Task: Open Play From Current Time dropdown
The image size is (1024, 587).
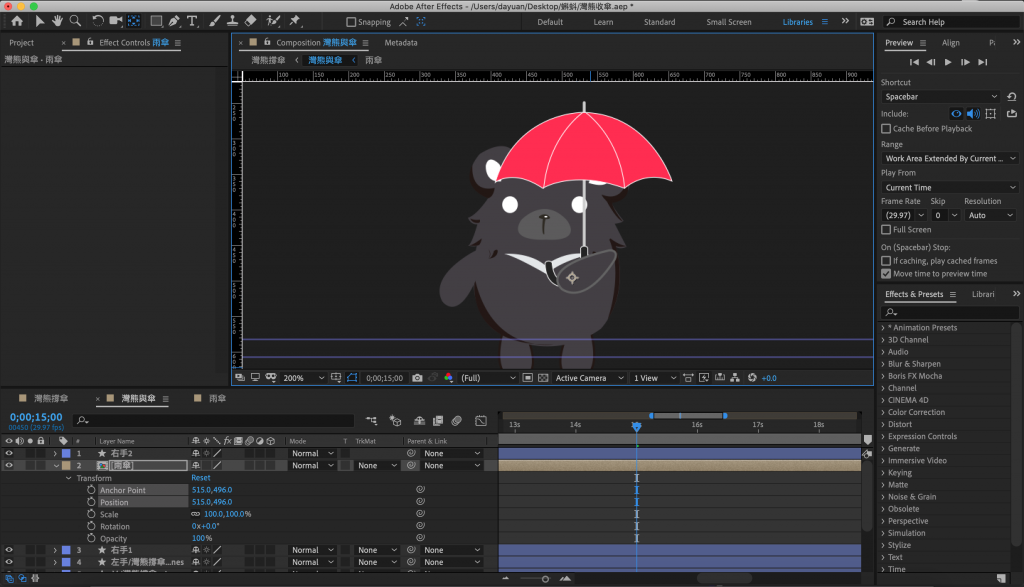Action: click(950, 187)
